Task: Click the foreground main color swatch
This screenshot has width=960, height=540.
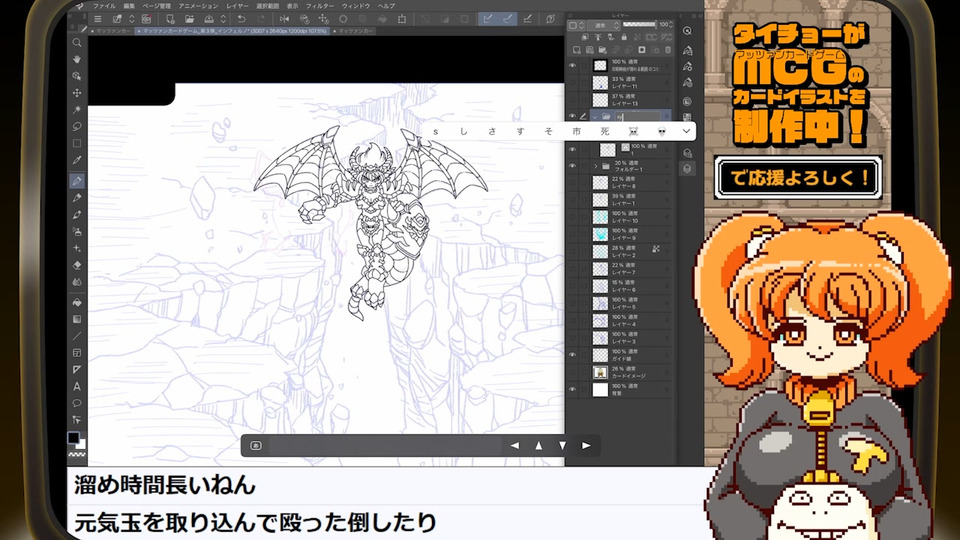Action: [73, 438]
